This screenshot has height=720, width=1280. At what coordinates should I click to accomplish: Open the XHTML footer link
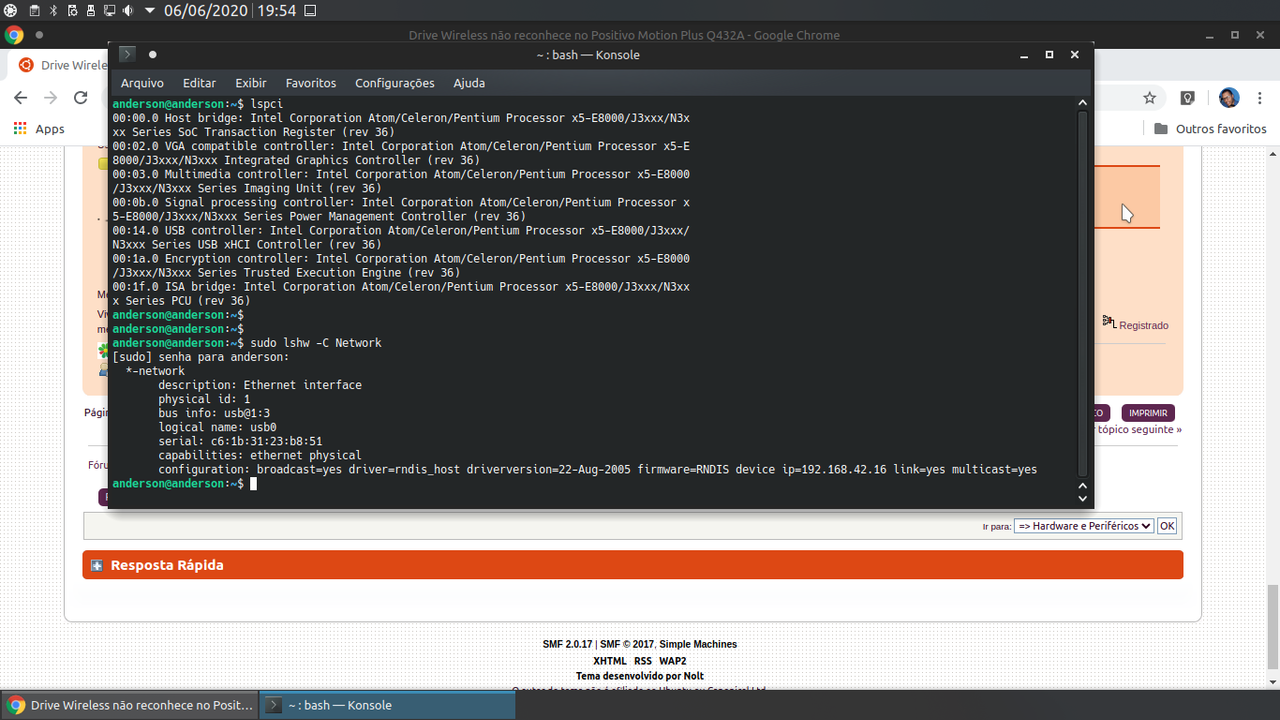[610, 661]
